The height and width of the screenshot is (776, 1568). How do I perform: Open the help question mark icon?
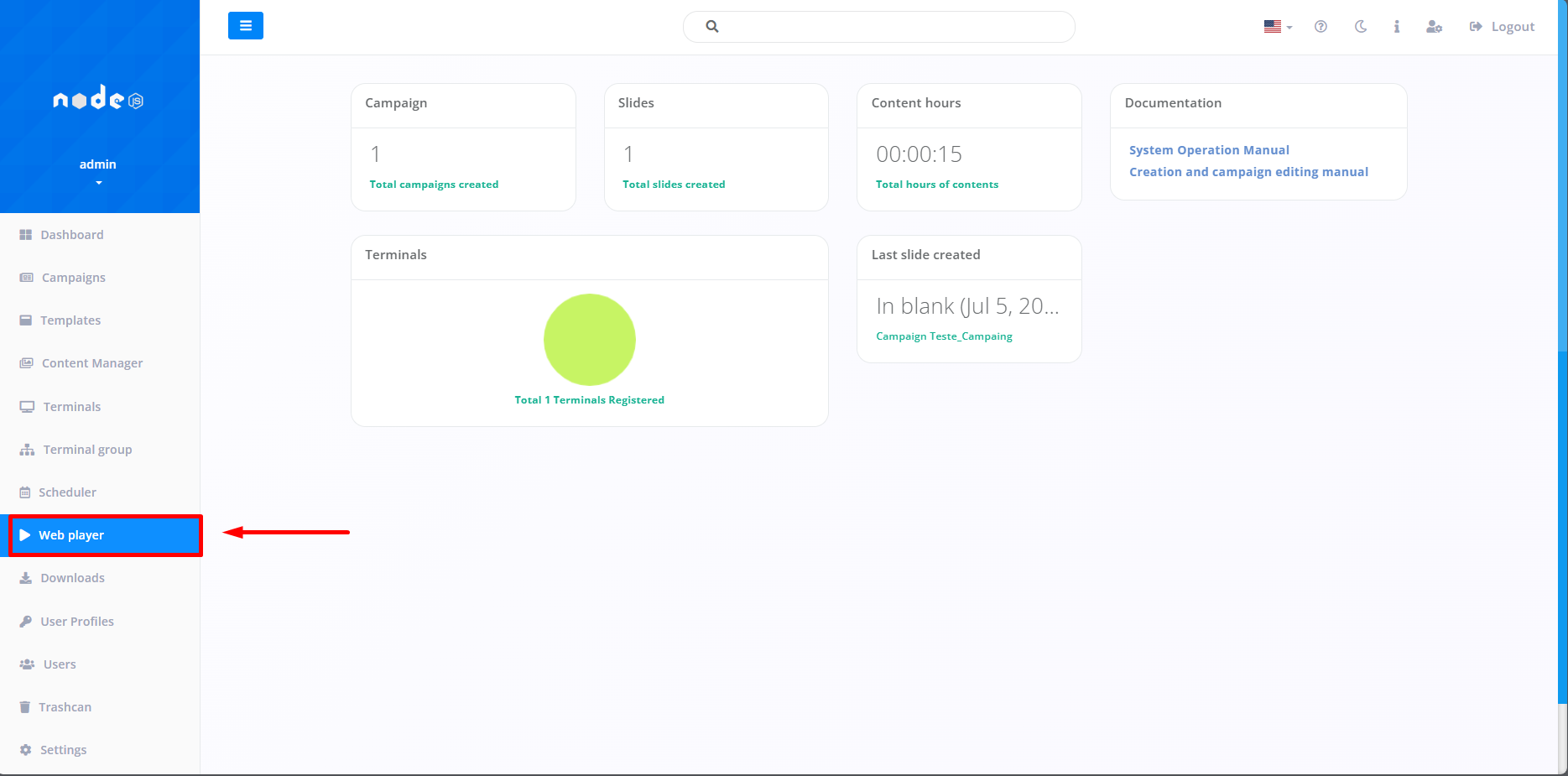coord(1321,27)
